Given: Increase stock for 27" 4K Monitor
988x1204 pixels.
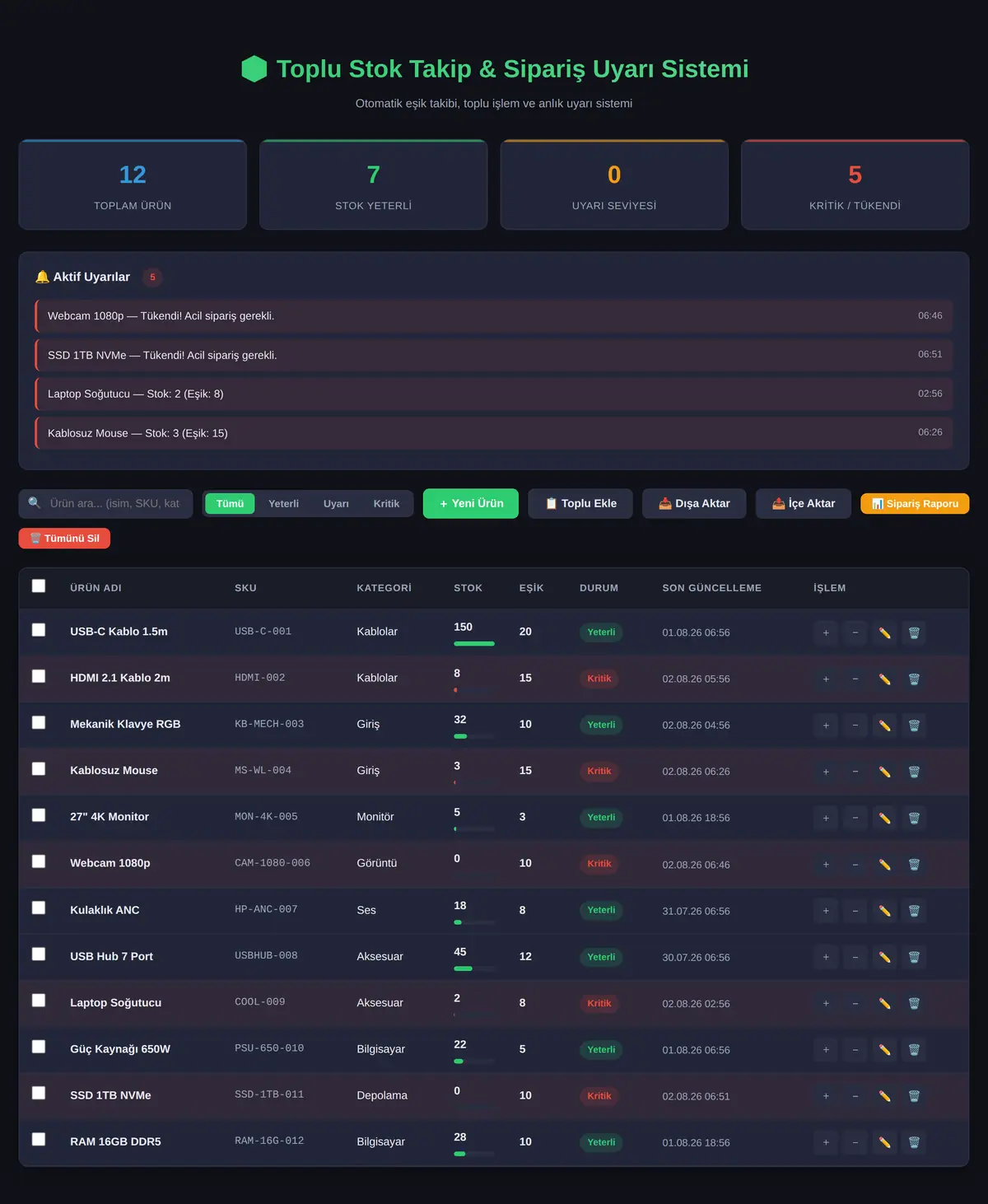Looking at the screenshot, I should pyautogui.click(x=826, y=818).
